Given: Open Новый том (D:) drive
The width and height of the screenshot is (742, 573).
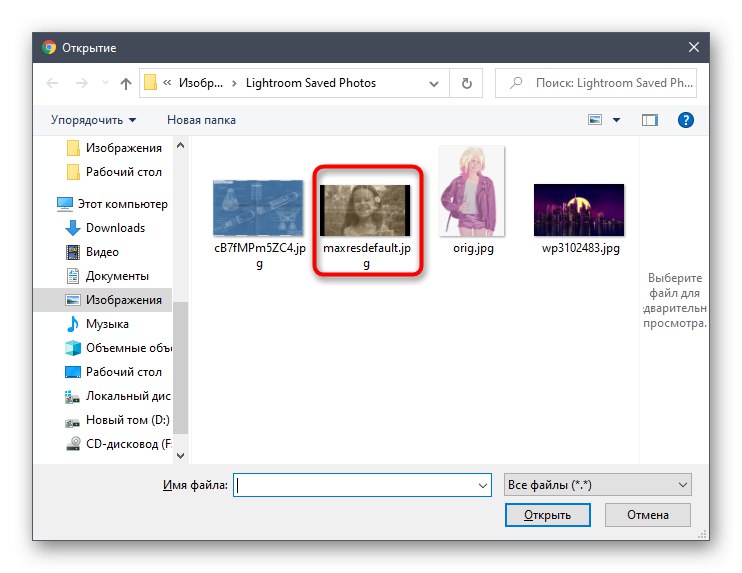Looking at the screenshot, I should pos(117,420).
